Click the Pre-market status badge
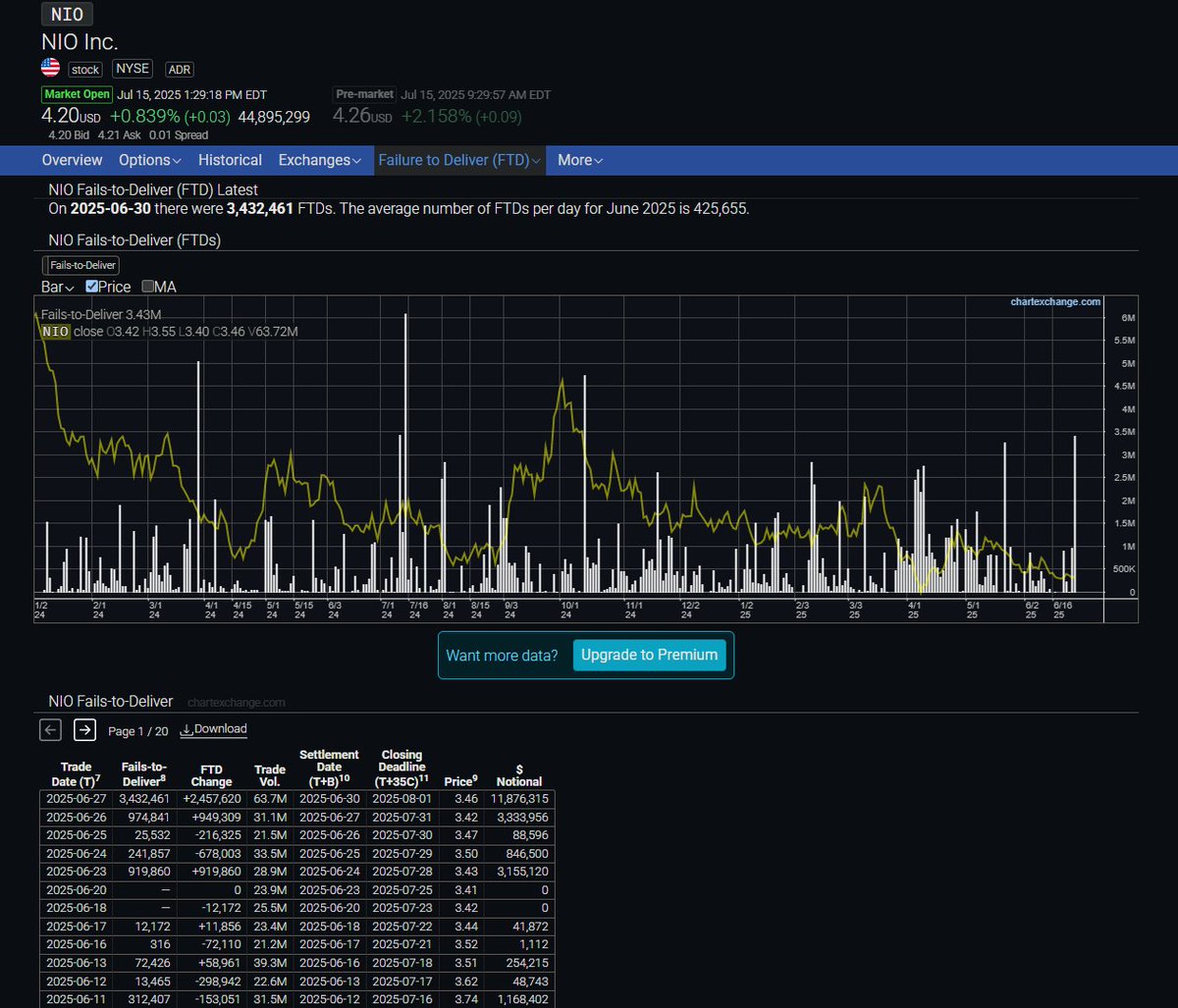The image size is (1178, 1008). click(364, 94)
